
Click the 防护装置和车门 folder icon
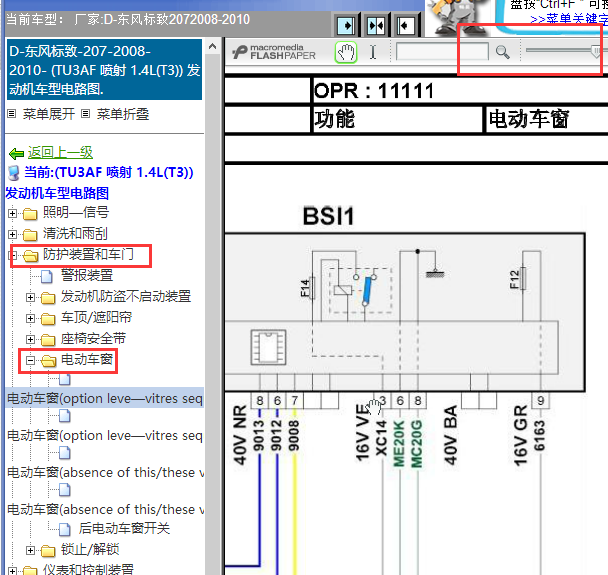point(30,256)
